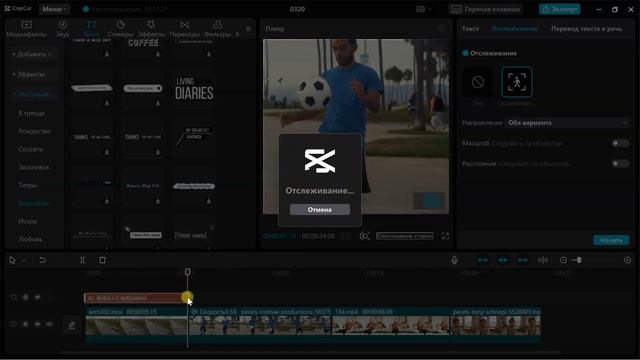Click the Начать button
The width and height of the screenshot is (640, 360).
coord(611,240)
